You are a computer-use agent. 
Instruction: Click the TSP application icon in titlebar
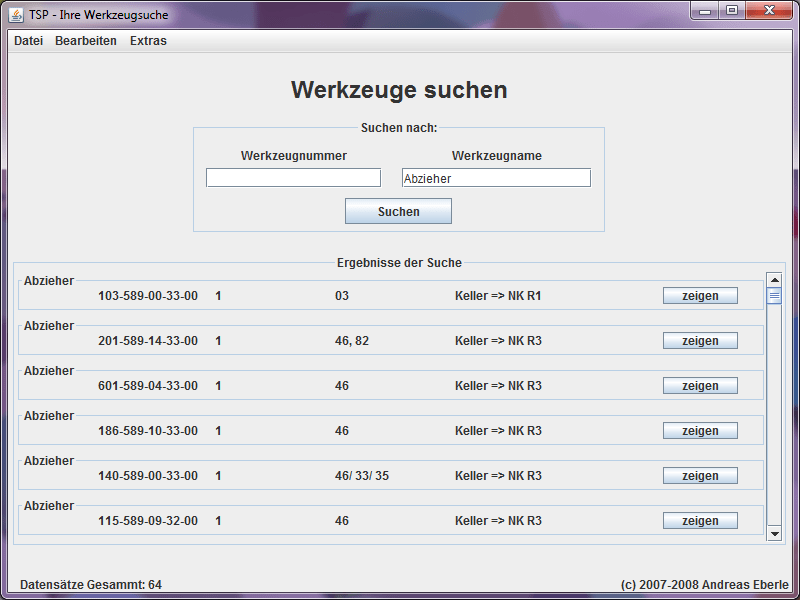(x=17, y=13)
